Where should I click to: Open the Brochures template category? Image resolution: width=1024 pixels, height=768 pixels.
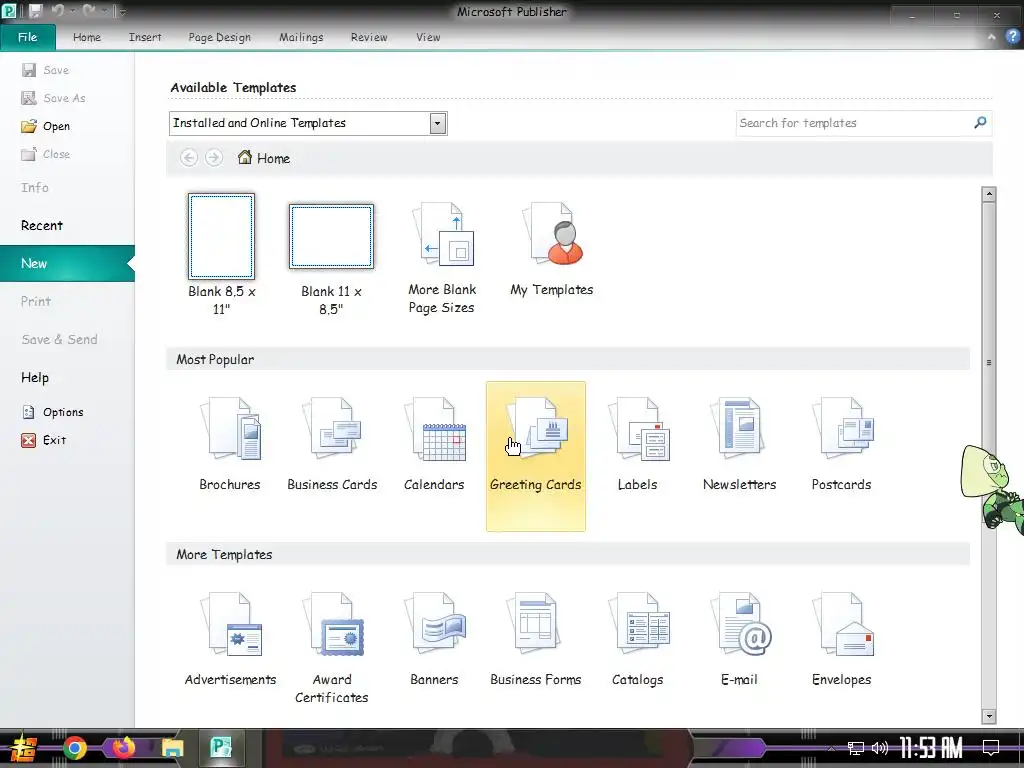(230, 444)
